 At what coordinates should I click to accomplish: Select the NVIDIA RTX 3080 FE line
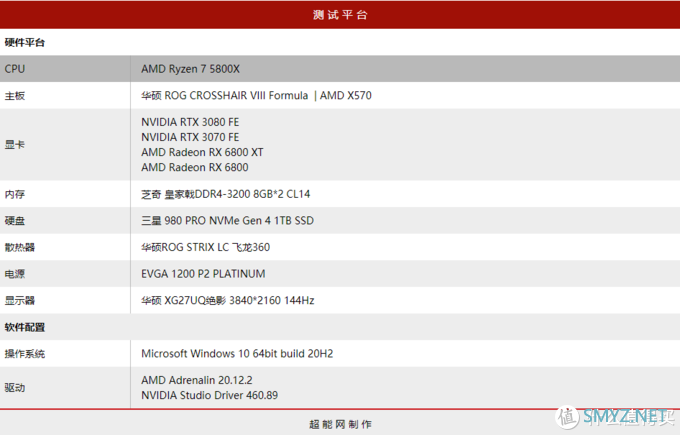[x=190, y=122]
